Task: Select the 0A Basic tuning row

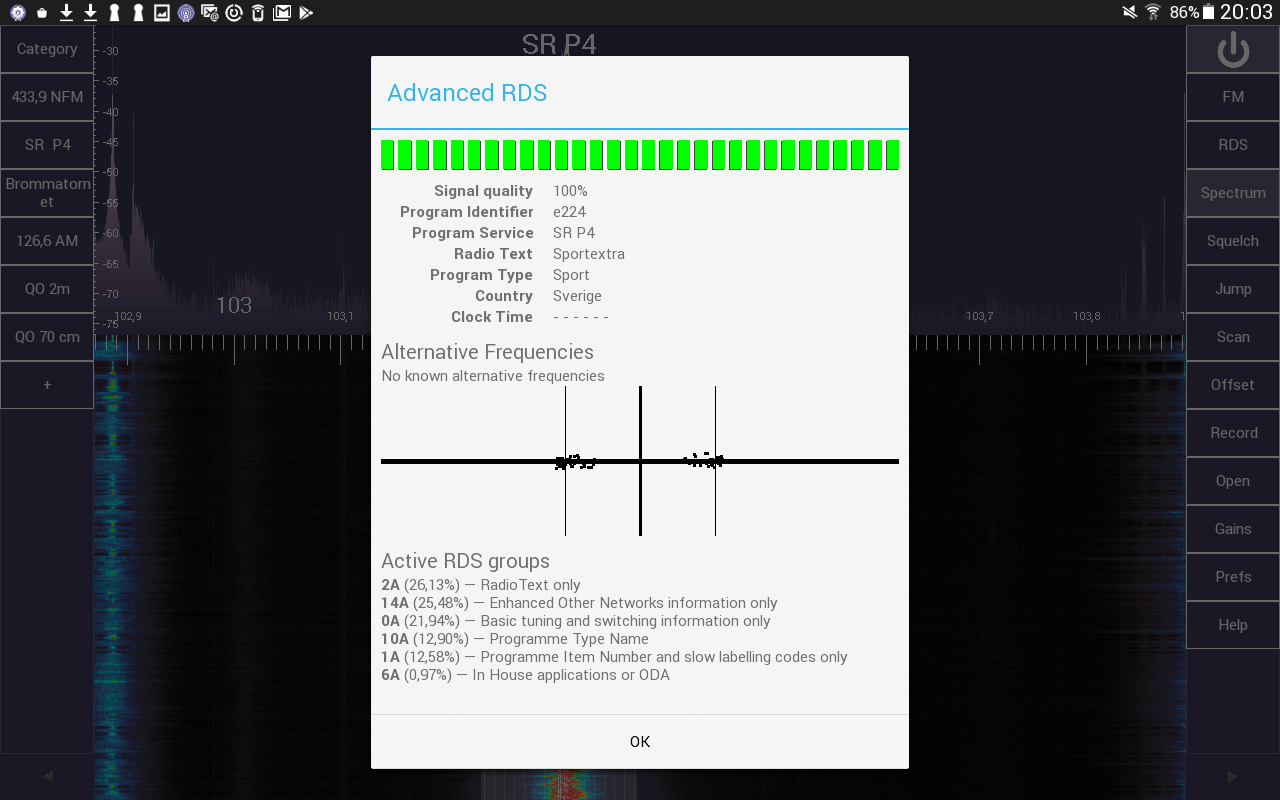Action: point(576,621)
